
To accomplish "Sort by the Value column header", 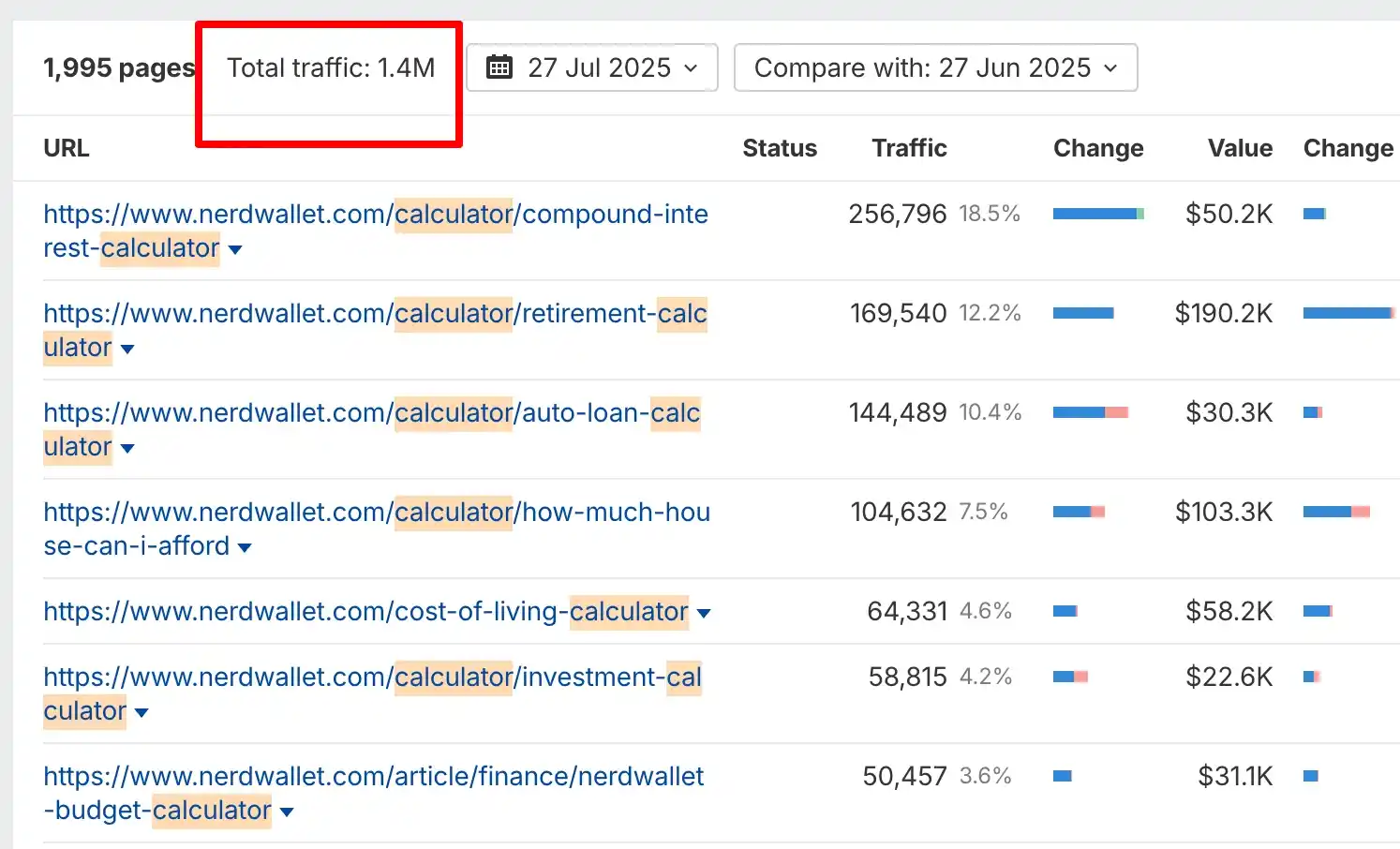I will coord(1240,148).
